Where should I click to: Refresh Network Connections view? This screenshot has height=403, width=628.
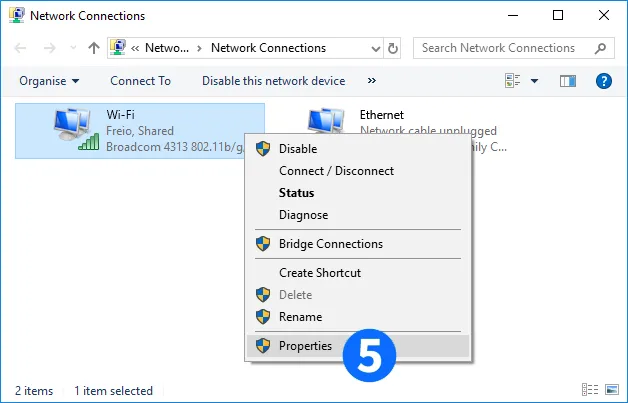coord(392,48)
